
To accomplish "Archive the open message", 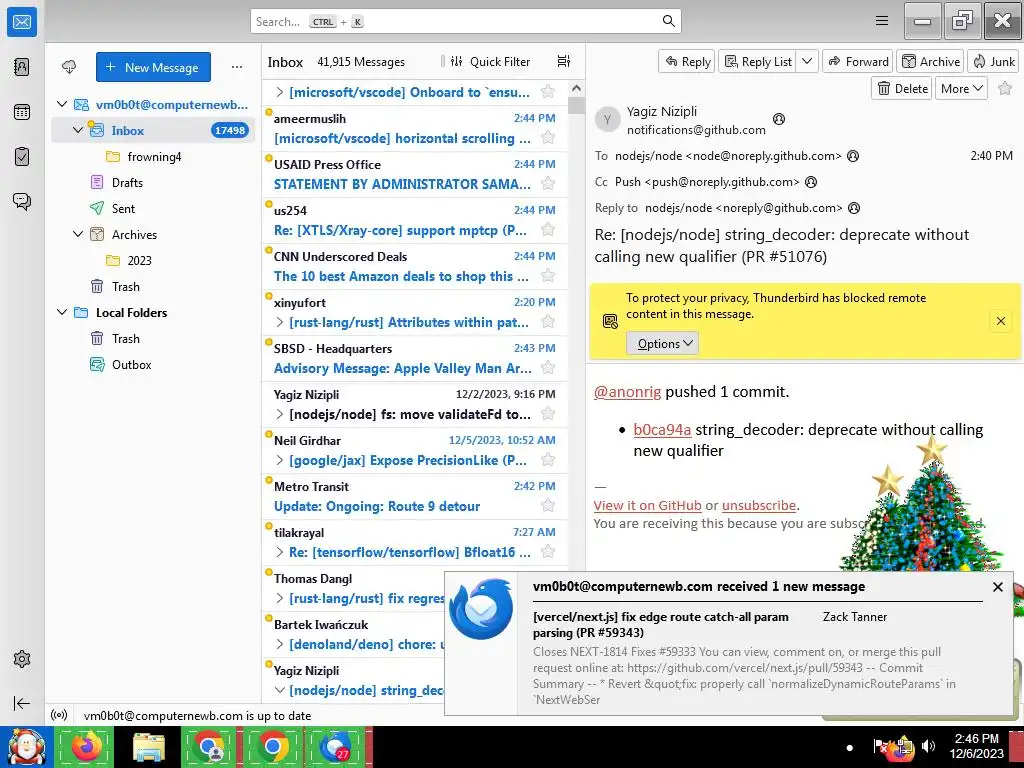I will [x=931, y=61].
